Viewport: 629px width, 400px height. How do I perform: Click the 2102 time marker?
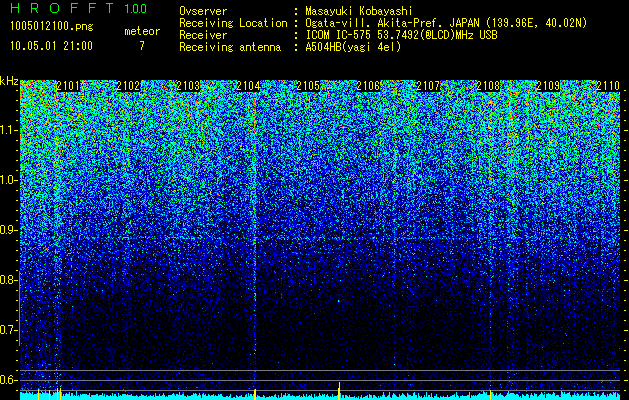(128, 86)
